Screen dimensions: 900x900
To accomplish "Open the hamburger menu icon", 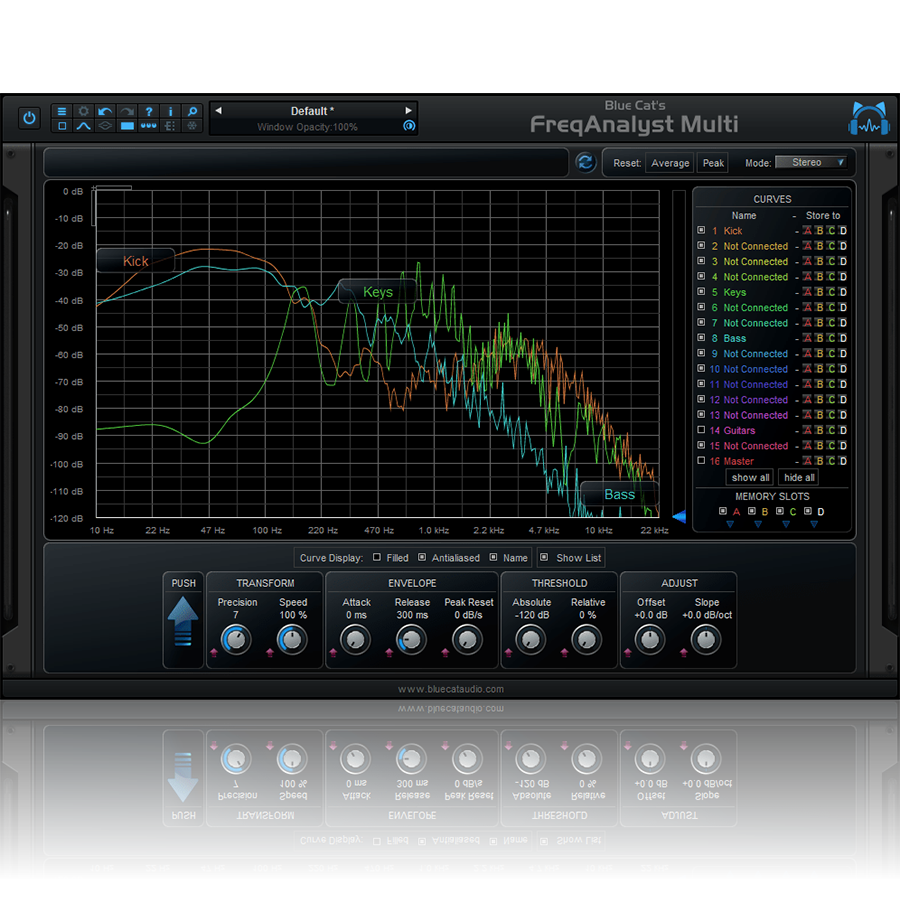I will point(62,112).
